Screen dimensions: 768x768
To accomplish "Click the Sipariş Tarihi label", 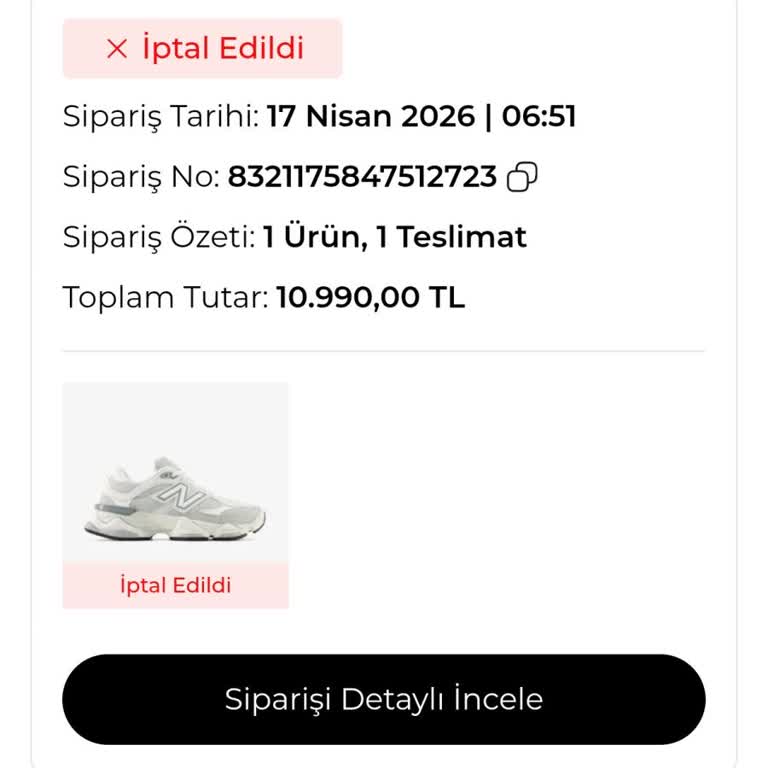I will coord(162,117).
